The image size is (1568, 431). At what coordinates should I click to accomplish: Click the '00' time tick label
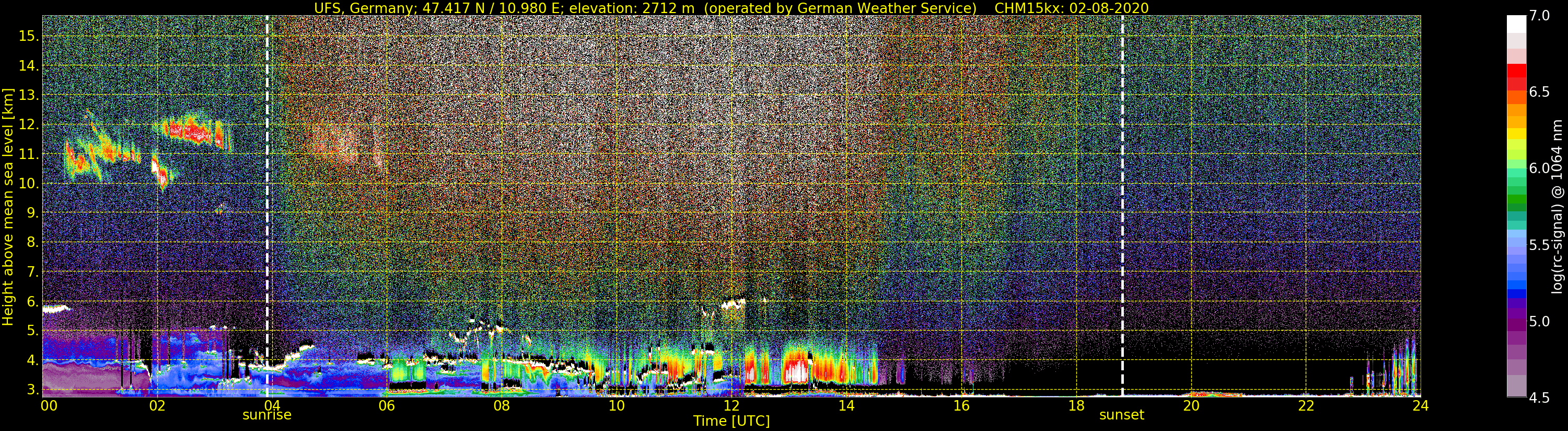tap(49, 406)
